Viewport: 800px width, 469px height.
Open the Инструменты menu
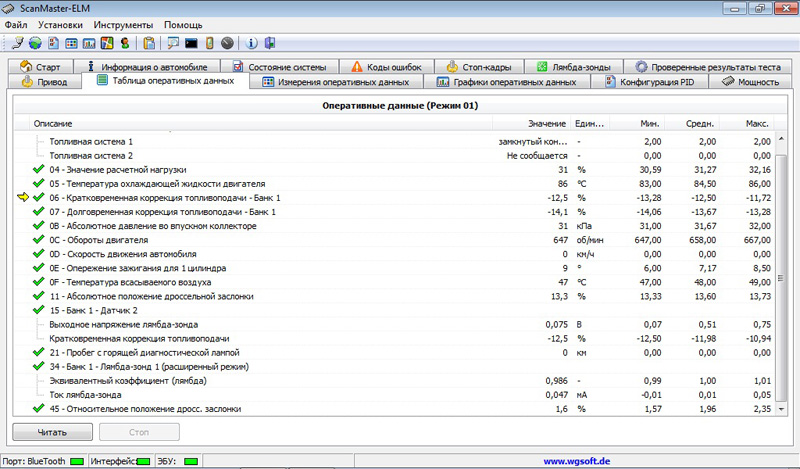point(123,25)
